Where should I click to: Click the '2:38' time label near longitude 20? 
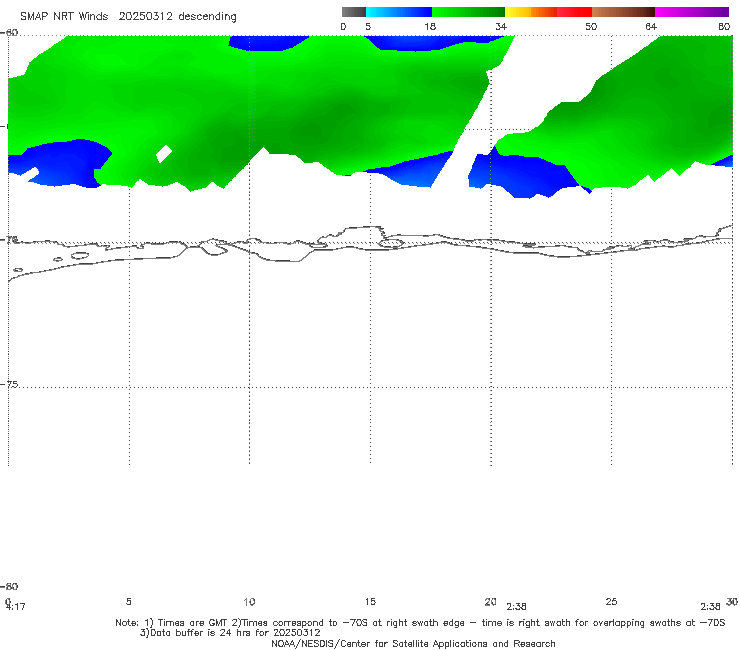(x=516, y=607)
